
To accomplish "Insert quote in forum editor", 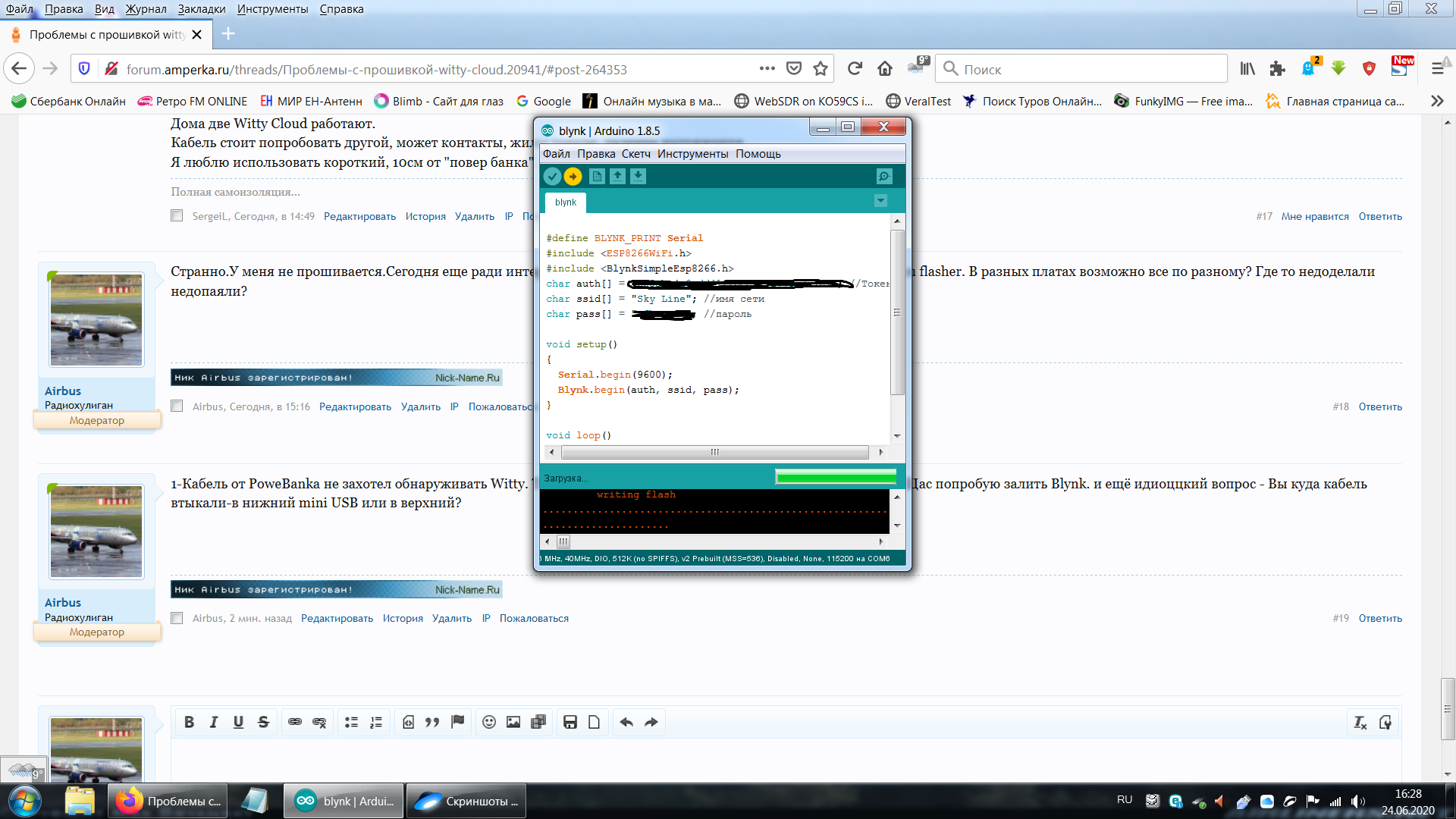I will pyautogui.click(x=432, y=722).
